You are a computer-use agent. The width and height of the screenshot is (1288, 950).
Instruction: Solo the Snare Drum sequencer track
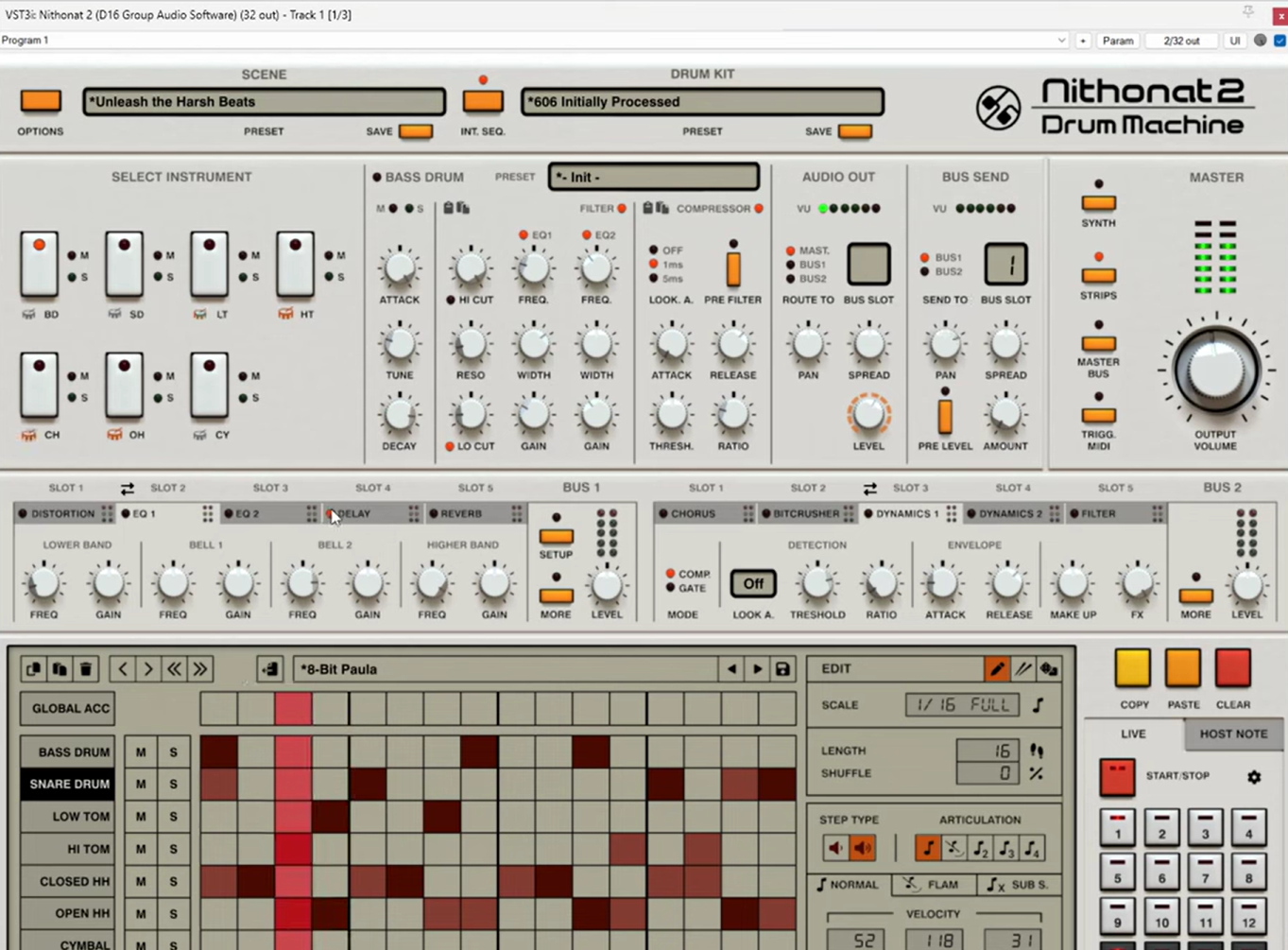click(173, 785)
